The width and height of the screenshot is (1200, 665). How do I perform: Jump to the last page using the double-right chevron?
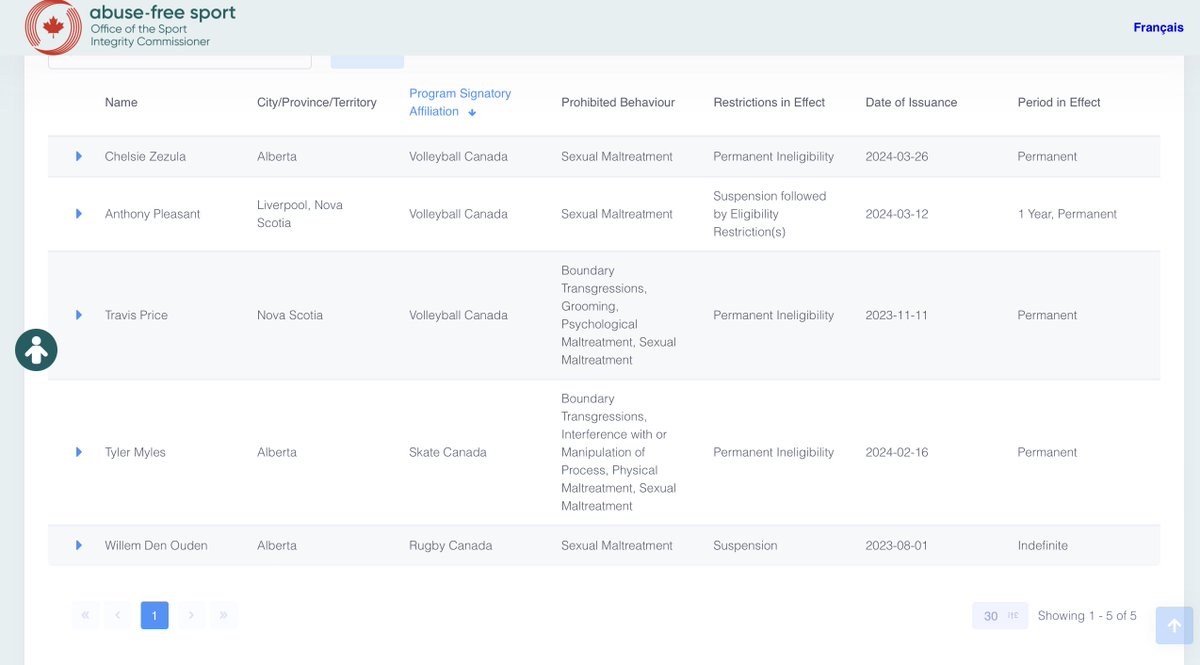pos(224,615)
